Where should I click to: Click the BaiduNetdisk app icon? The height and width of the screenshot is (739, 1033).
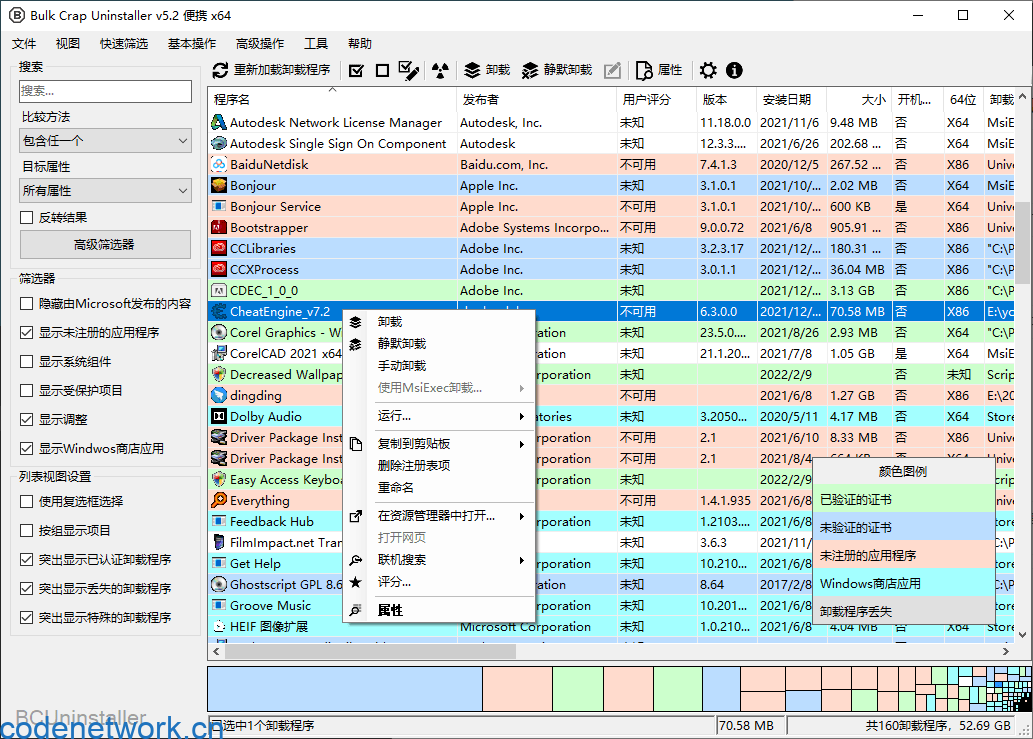click(x=219, y=165)
